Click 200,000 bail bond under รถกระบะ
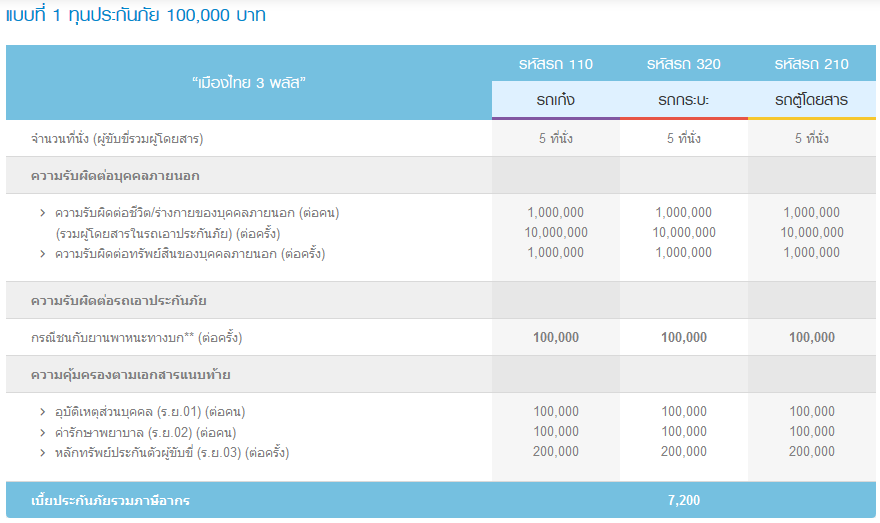The width and height of the screenshot is (880, 523). pyautogui.click(x=684, y=451)
